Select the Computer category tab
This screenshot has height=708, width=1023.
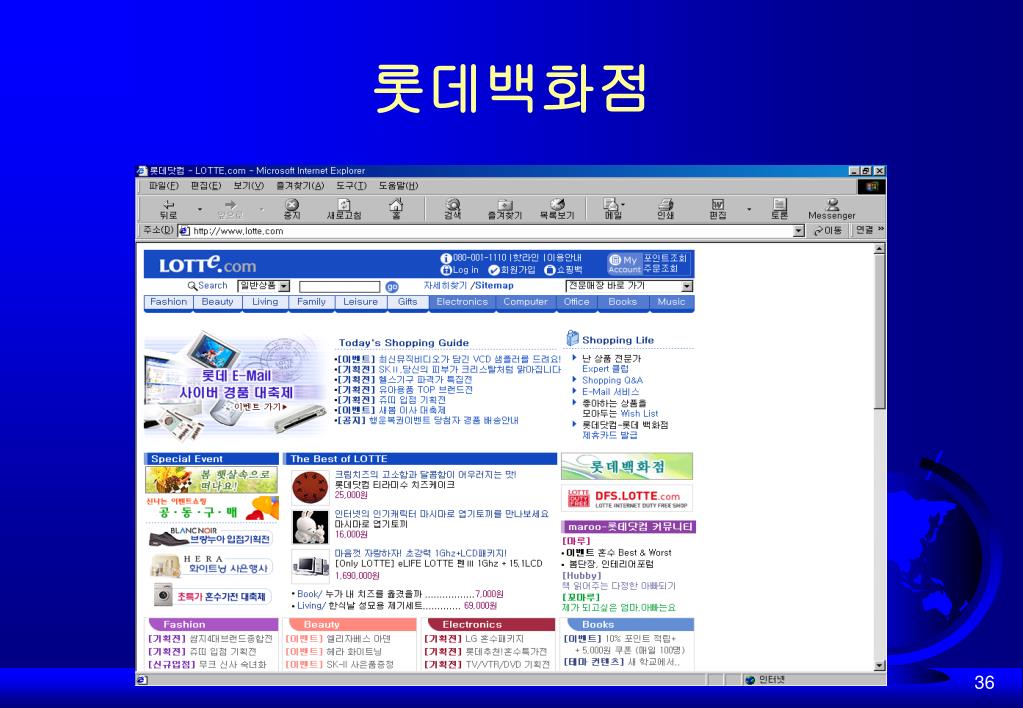[525, 302]
